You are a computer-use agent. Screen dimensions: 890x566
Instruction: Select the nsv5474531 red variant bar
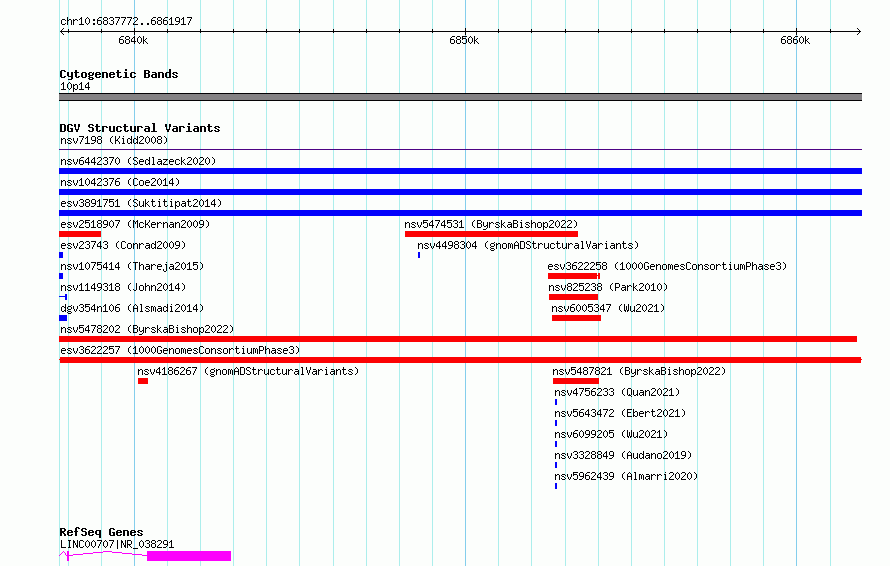point(492,234)
